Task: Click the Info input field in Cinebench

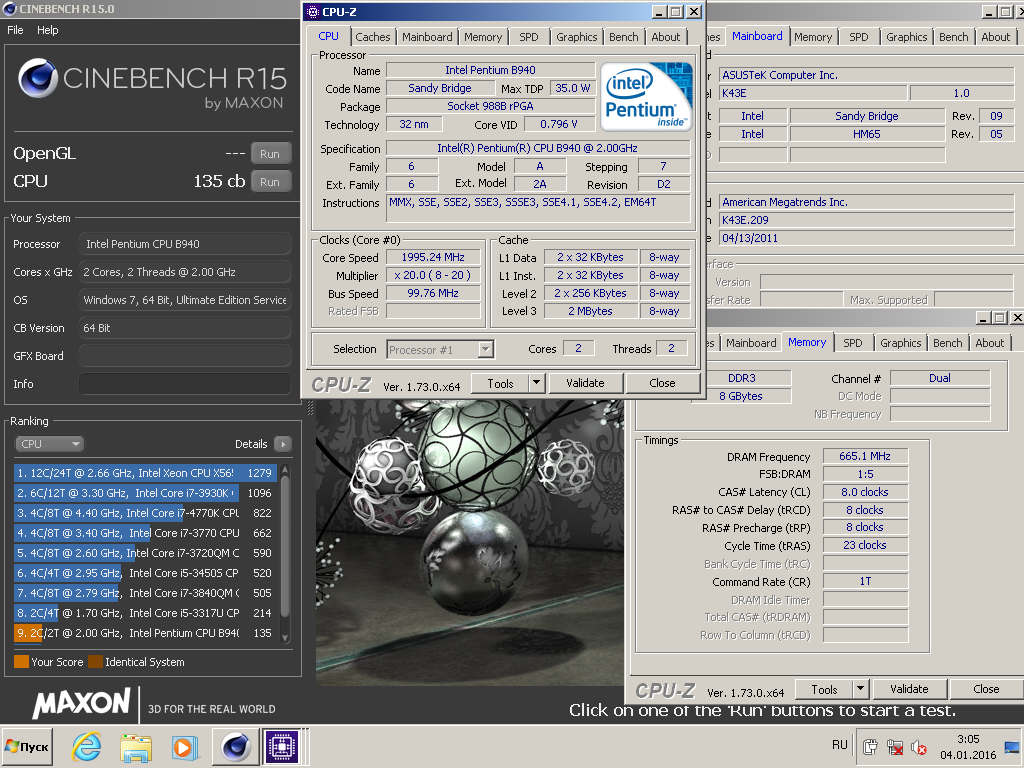Action: coord(185,384)
